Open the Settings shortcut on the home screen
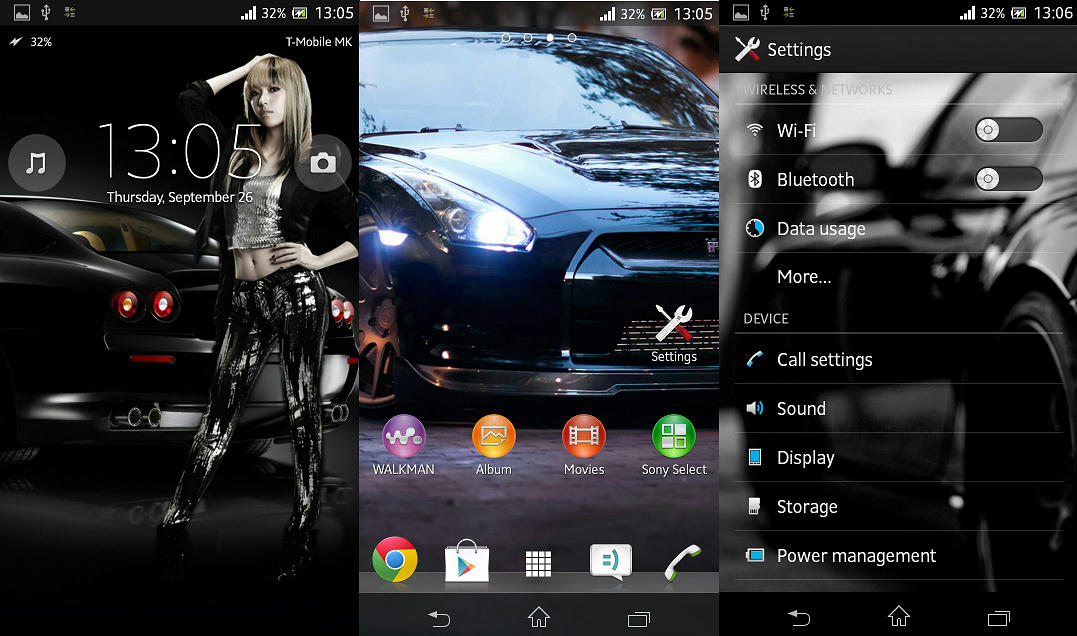Screen dimensions: 1077x636 (674, 334)
